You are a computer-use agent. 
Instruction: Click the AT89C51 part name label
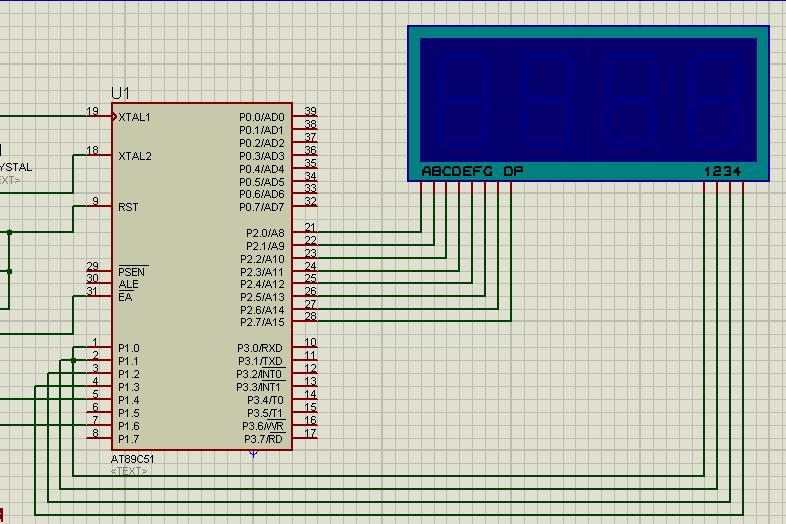(x=133, y=459)
